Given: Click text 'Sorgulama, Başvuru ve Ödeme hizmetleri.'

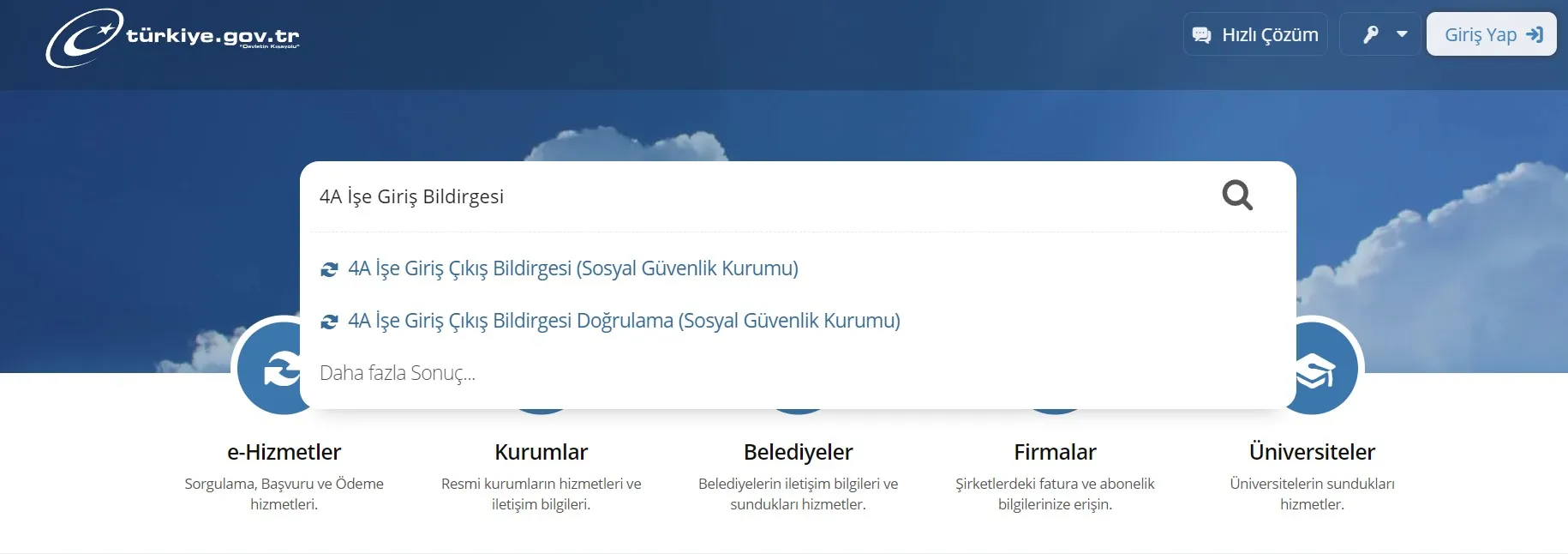Looking at the screenshot, I should click(284, 494).
